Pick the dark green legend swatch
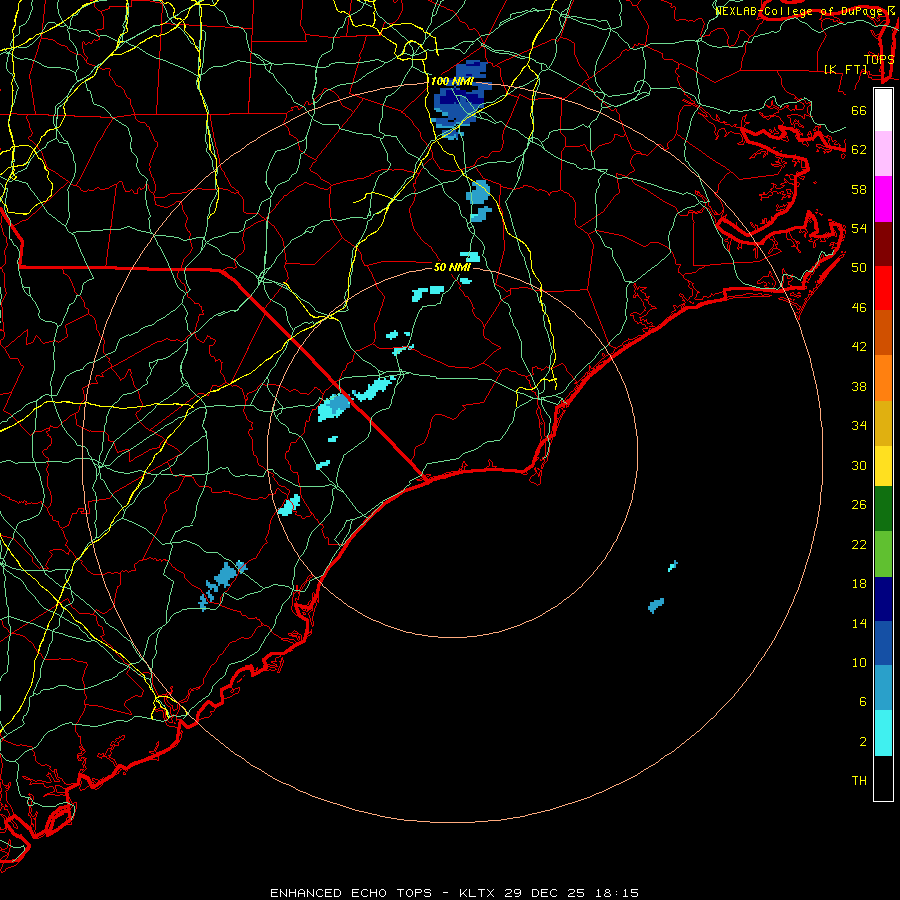This screenshot has height=900, width=900. (x=883, y=509)
